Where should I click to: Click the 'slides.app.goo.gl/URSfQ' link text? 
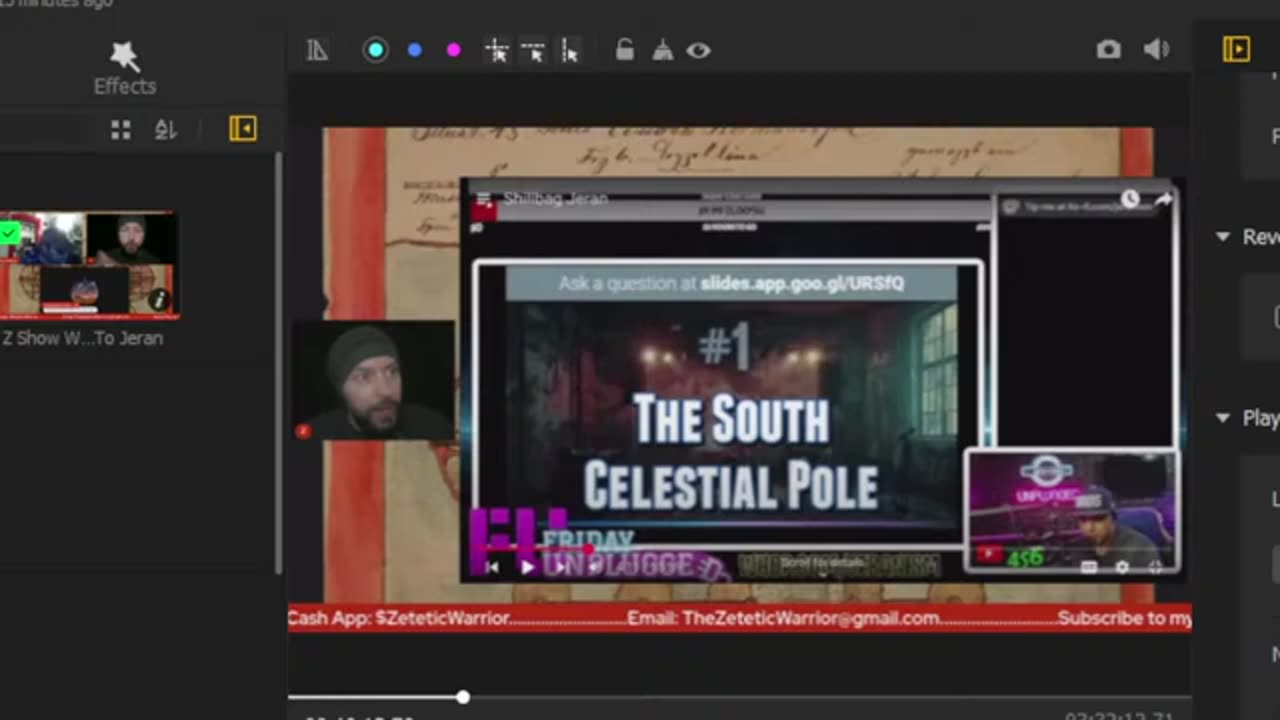coord(802,283)
